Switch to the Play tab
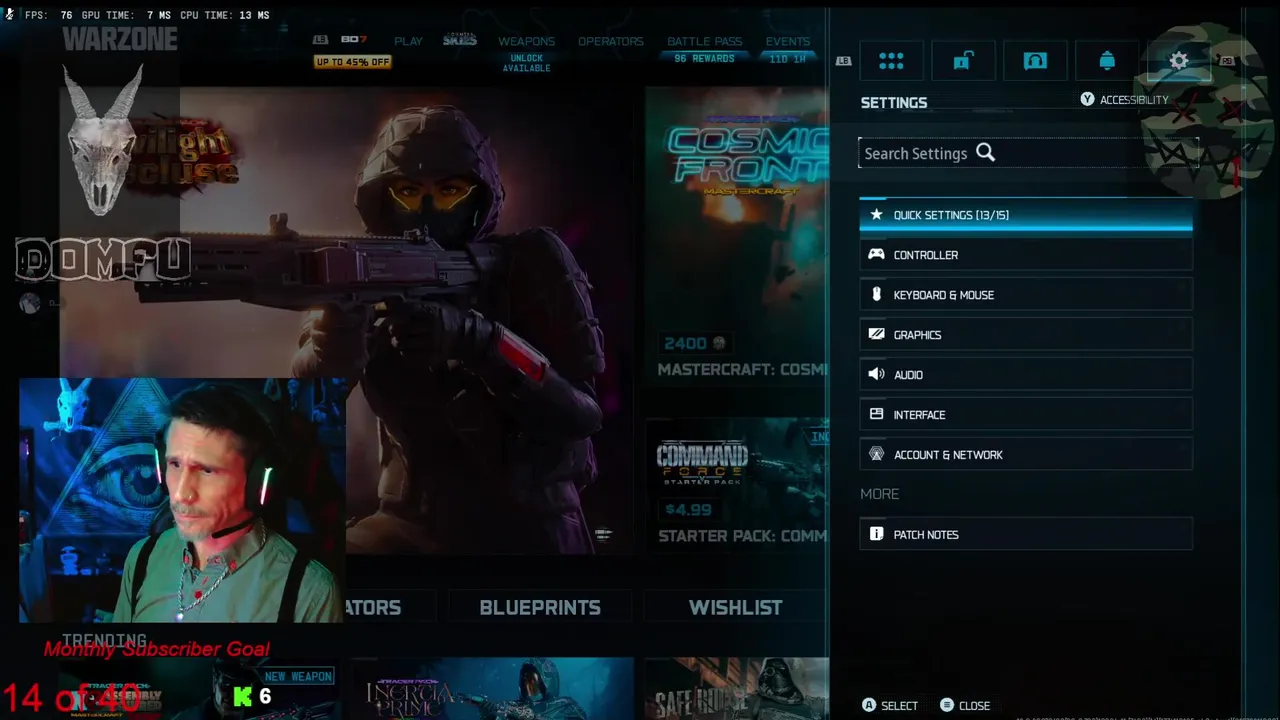Viewport: 1280px width, 720px height. pyautogui.click(x=408, y=41)
